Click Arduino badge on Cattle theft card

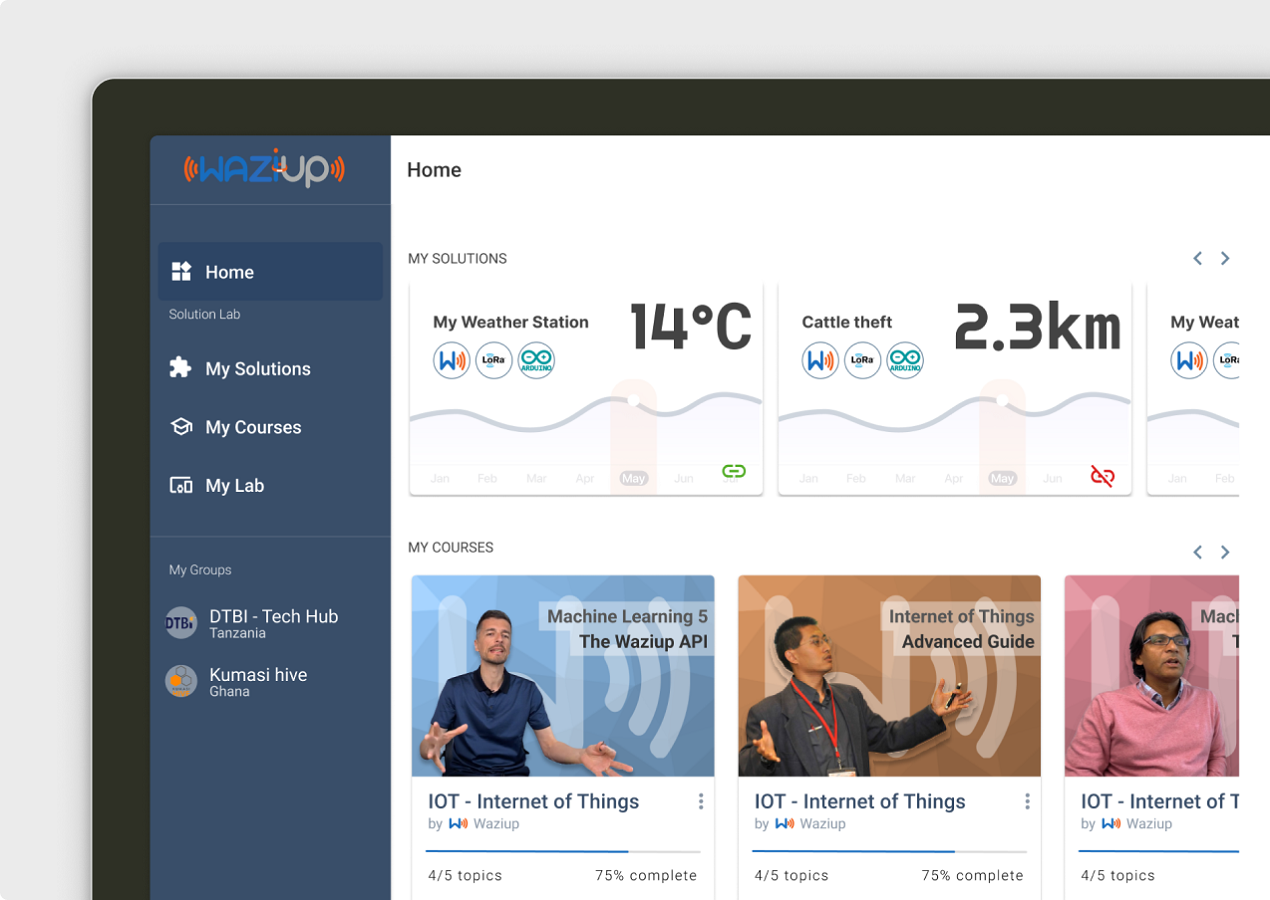tap(905, 360)
